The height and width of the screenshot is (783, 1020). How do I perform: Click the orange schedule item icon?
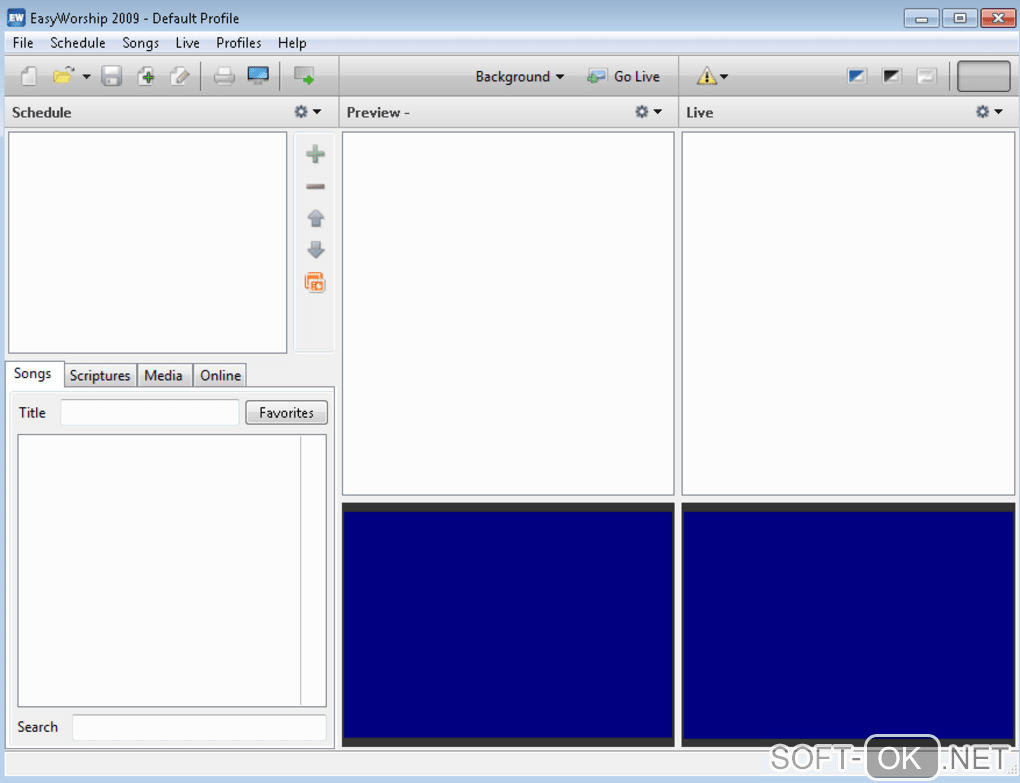click(315, 282)
